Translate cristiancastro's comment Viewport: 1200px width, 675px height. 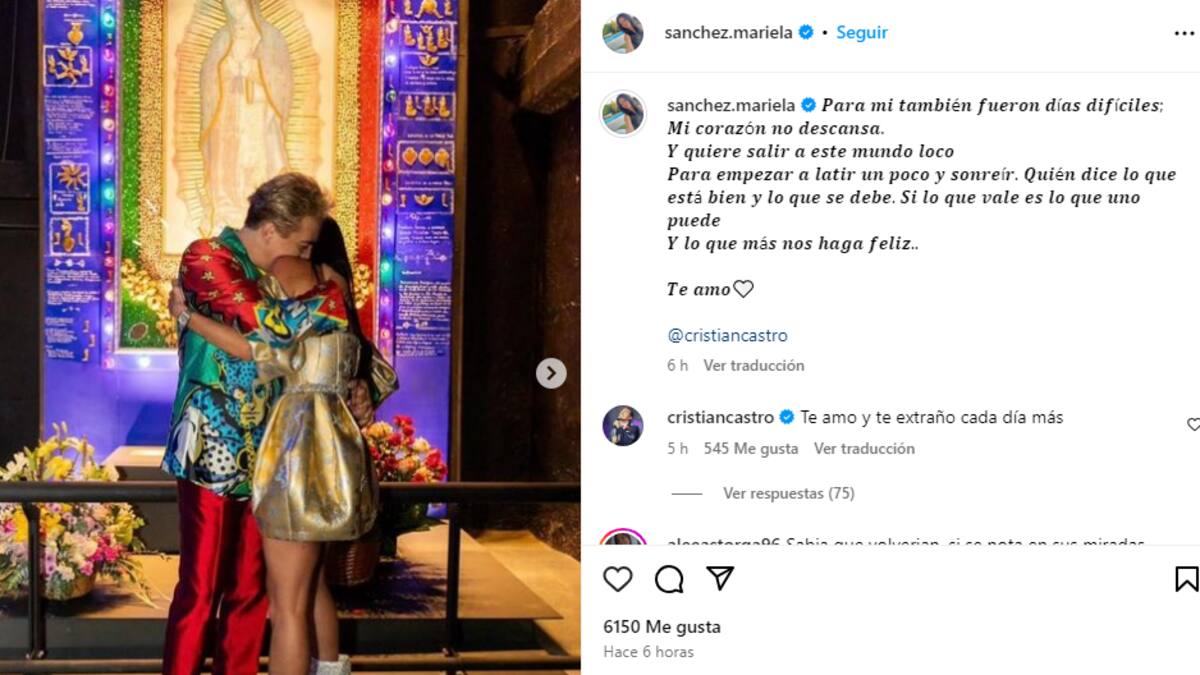[864, 448]
